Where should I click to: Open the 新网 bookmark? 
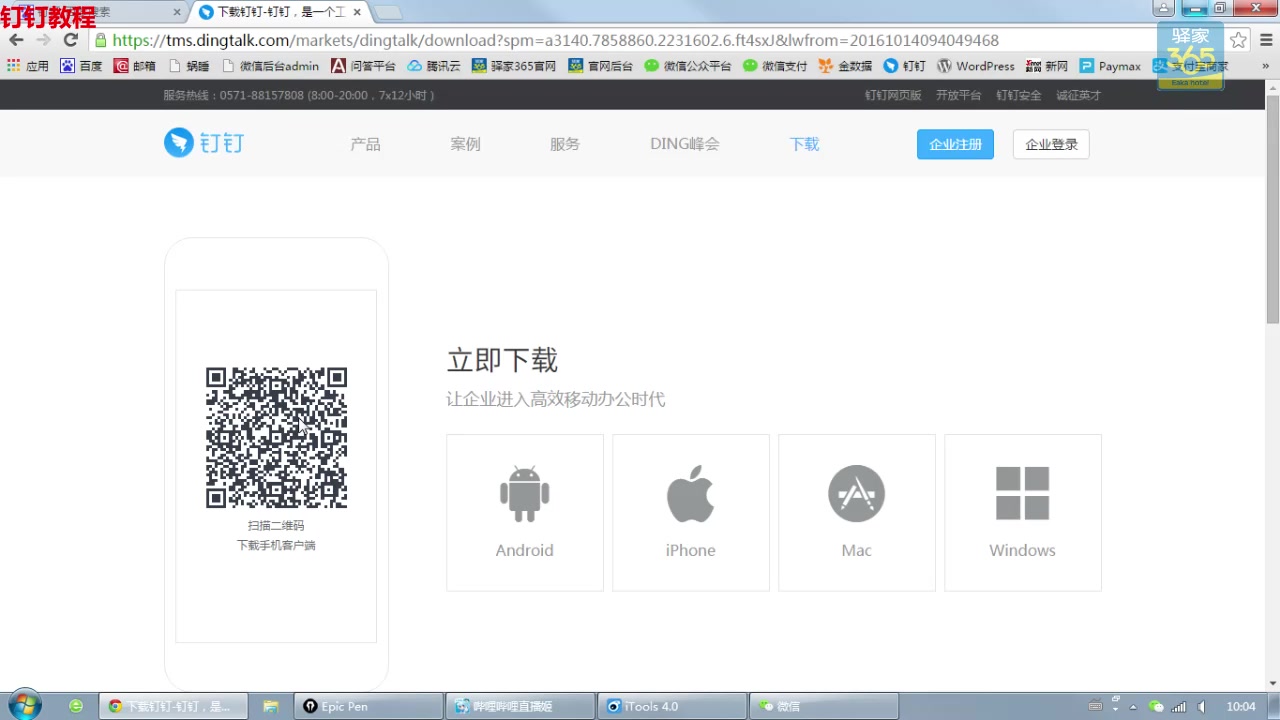pos(1046,66)
